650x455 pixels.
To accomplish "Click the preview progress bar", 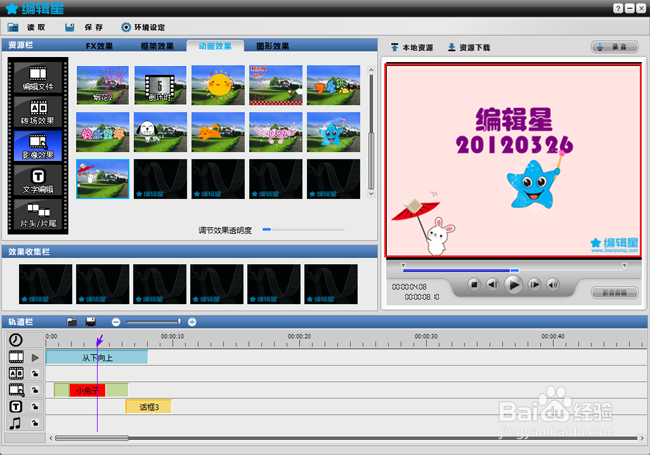I will point(513,270).
